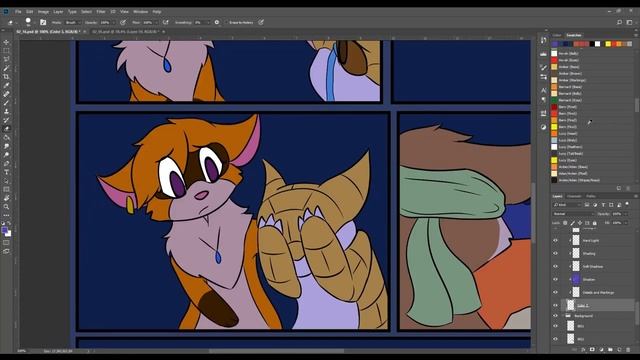Select the Magic Wand tool
Viewport: 640px width, 360px height.
click(x=6, y=68)
